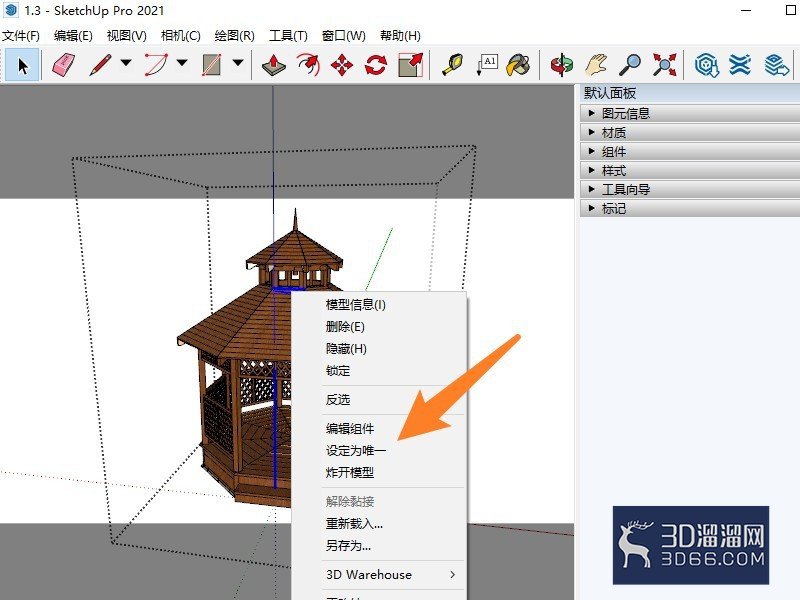Expand the 标记 panel
This screenshot has width=800, height=600.
690,209
